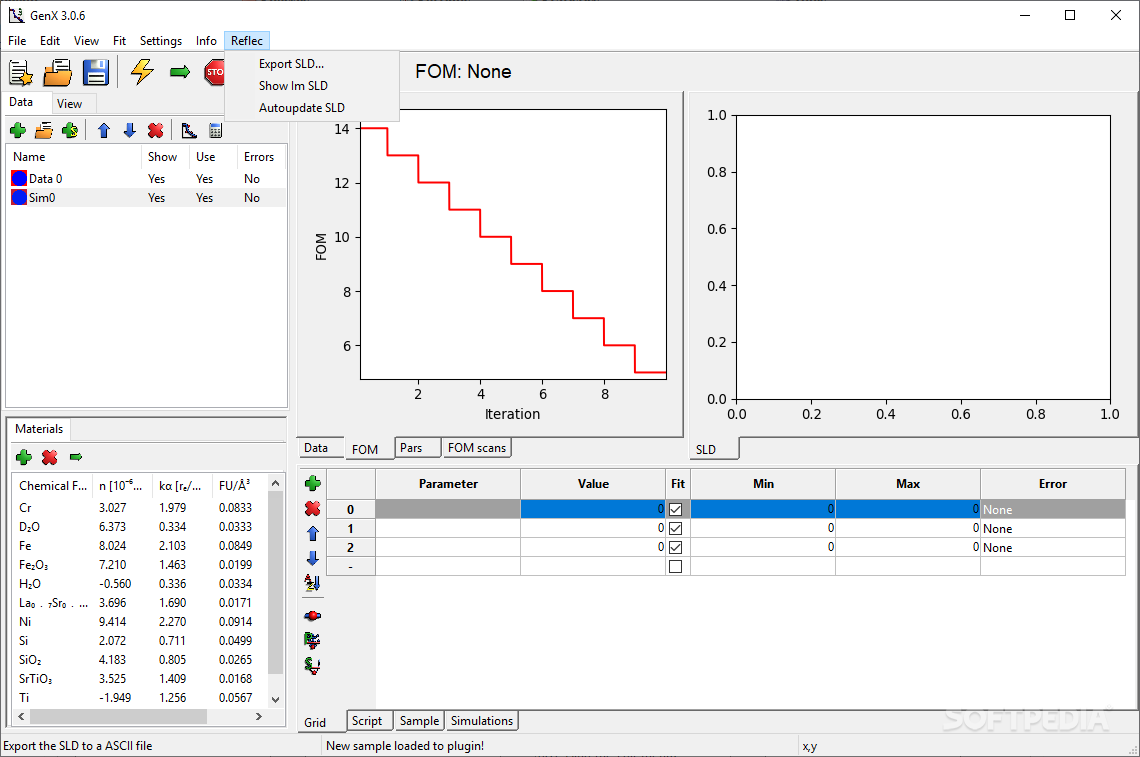The image size is (1140, 757).
Task: Open the Info menu in the menu bar
Action: pos(206,41)
